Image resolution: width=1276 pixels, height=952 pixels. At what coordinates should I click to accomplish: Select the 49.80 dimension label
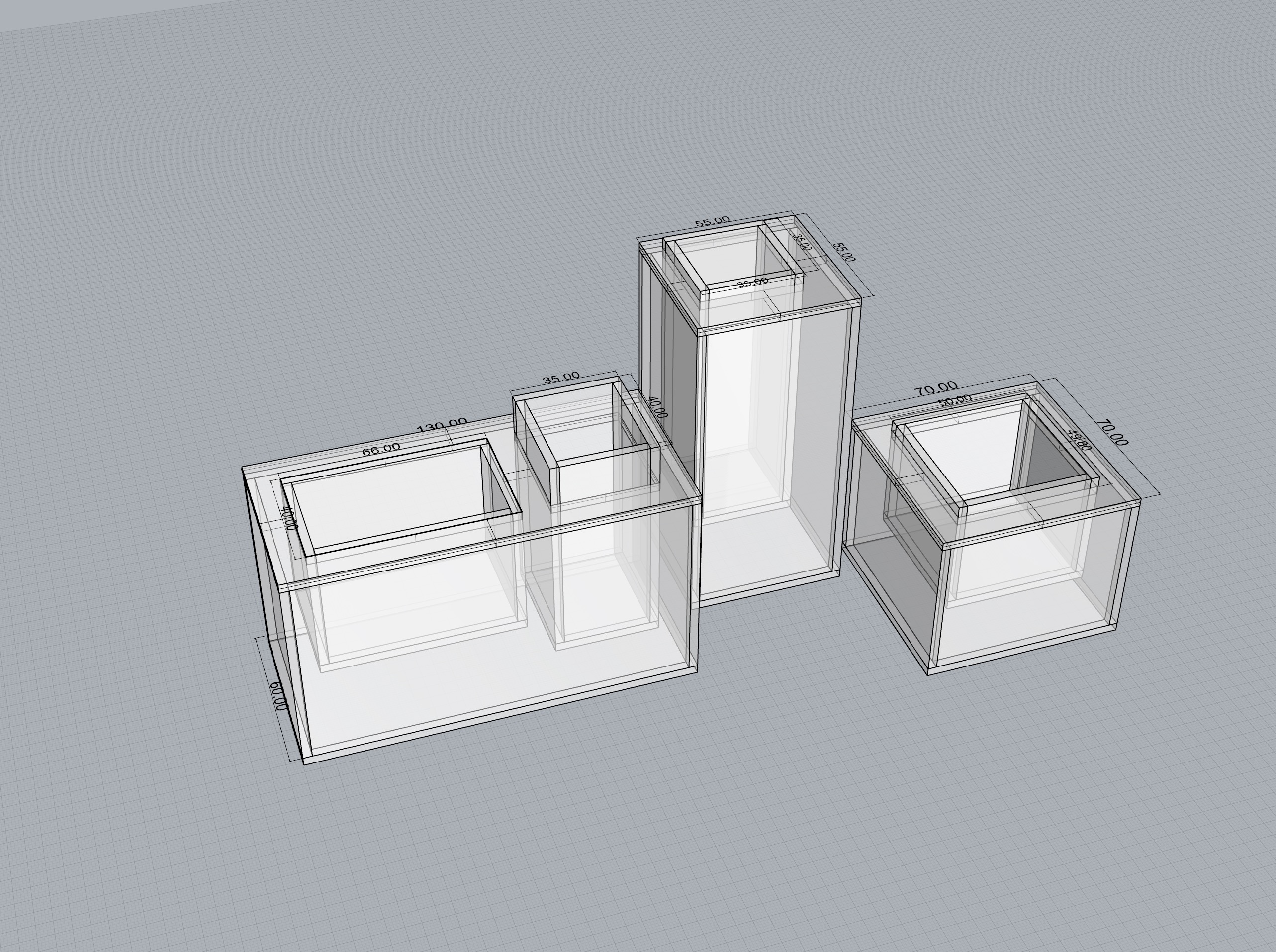click(x=1080, y=440)
